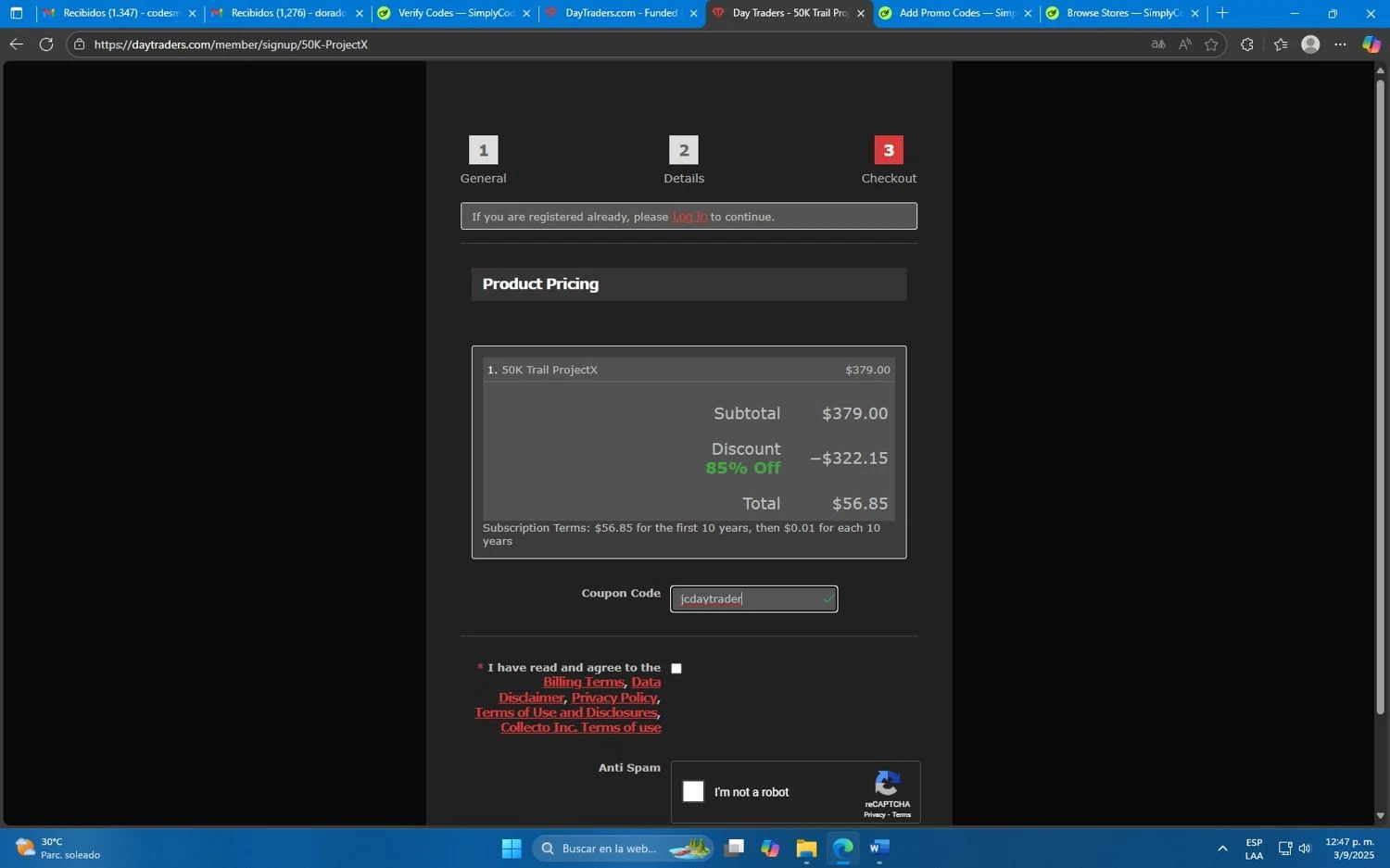Go to step 1 General
The height and width of the screenshot is (868, 1390).
pyautogui.click(x=484, y=160)
